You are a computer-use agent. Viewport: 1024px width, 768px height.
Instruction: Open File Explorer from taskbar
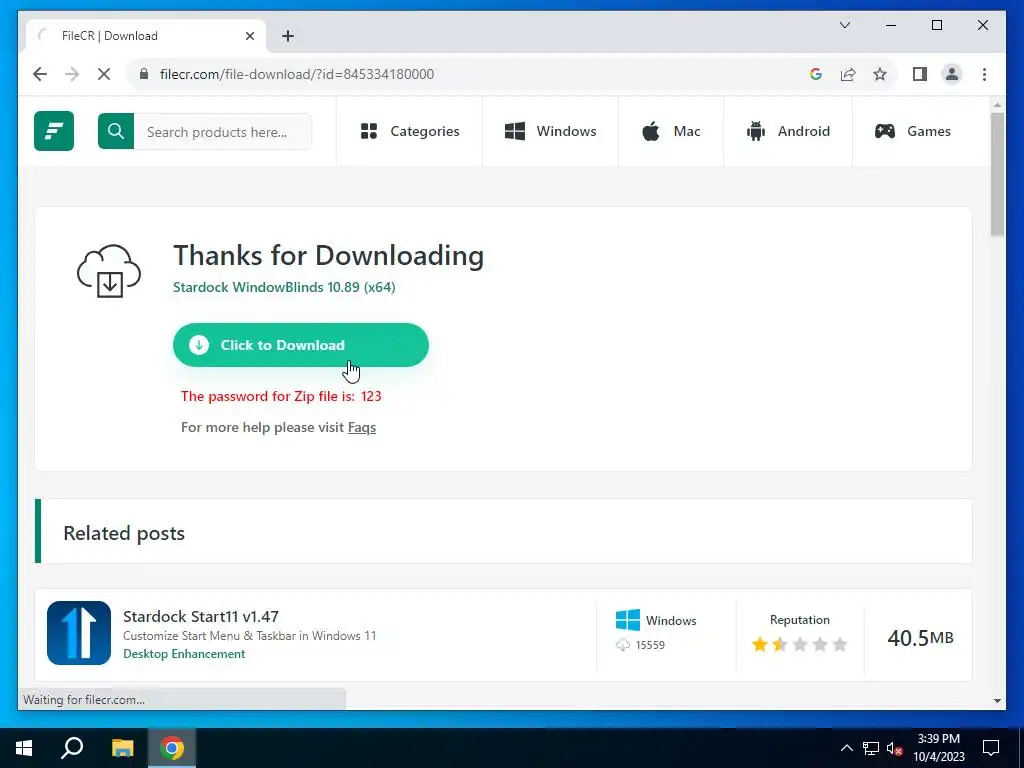[122, 748]
